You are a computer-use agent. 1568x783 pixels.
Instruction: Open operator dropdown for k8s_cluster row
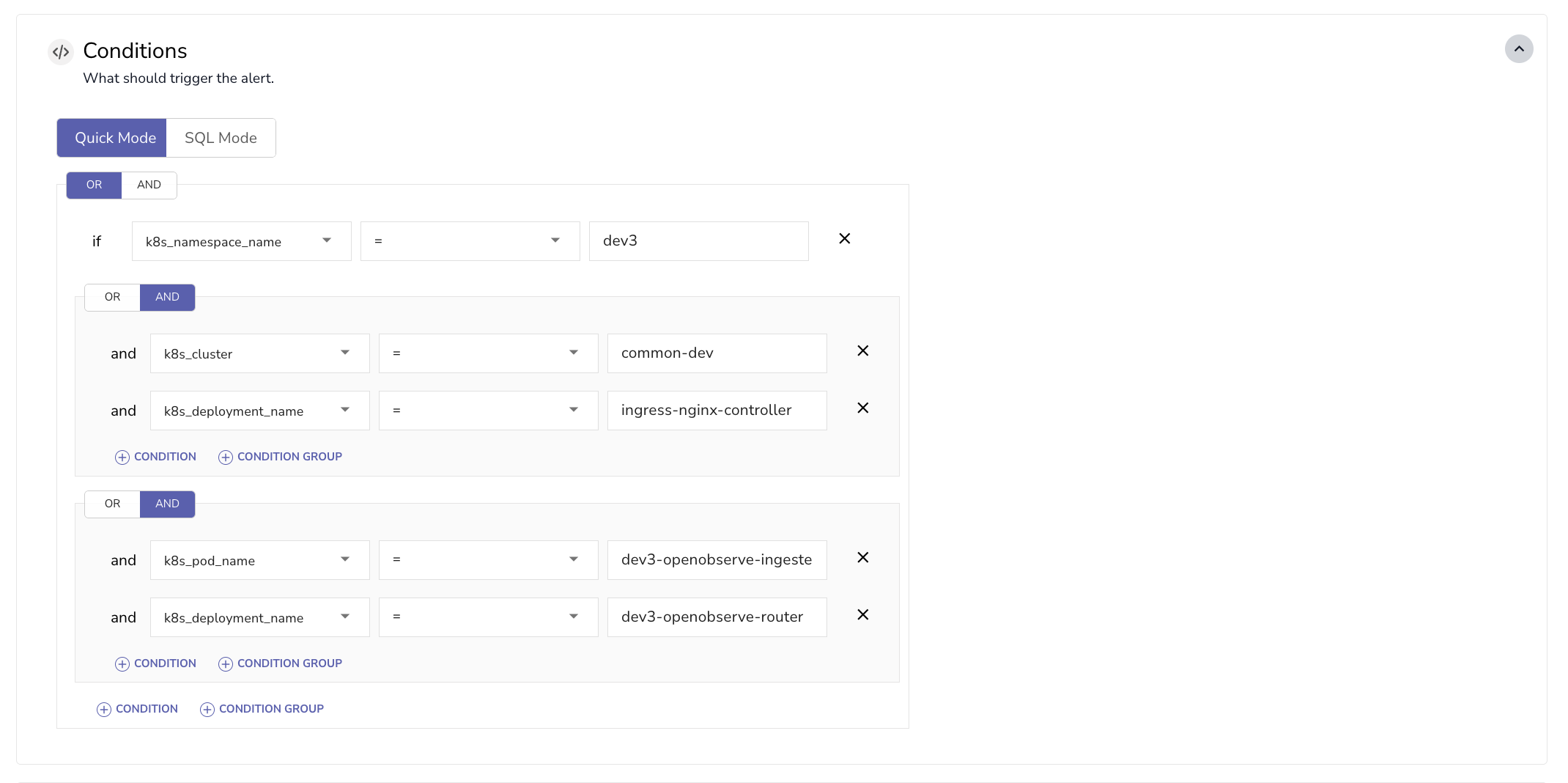click(x=488, y=353)
